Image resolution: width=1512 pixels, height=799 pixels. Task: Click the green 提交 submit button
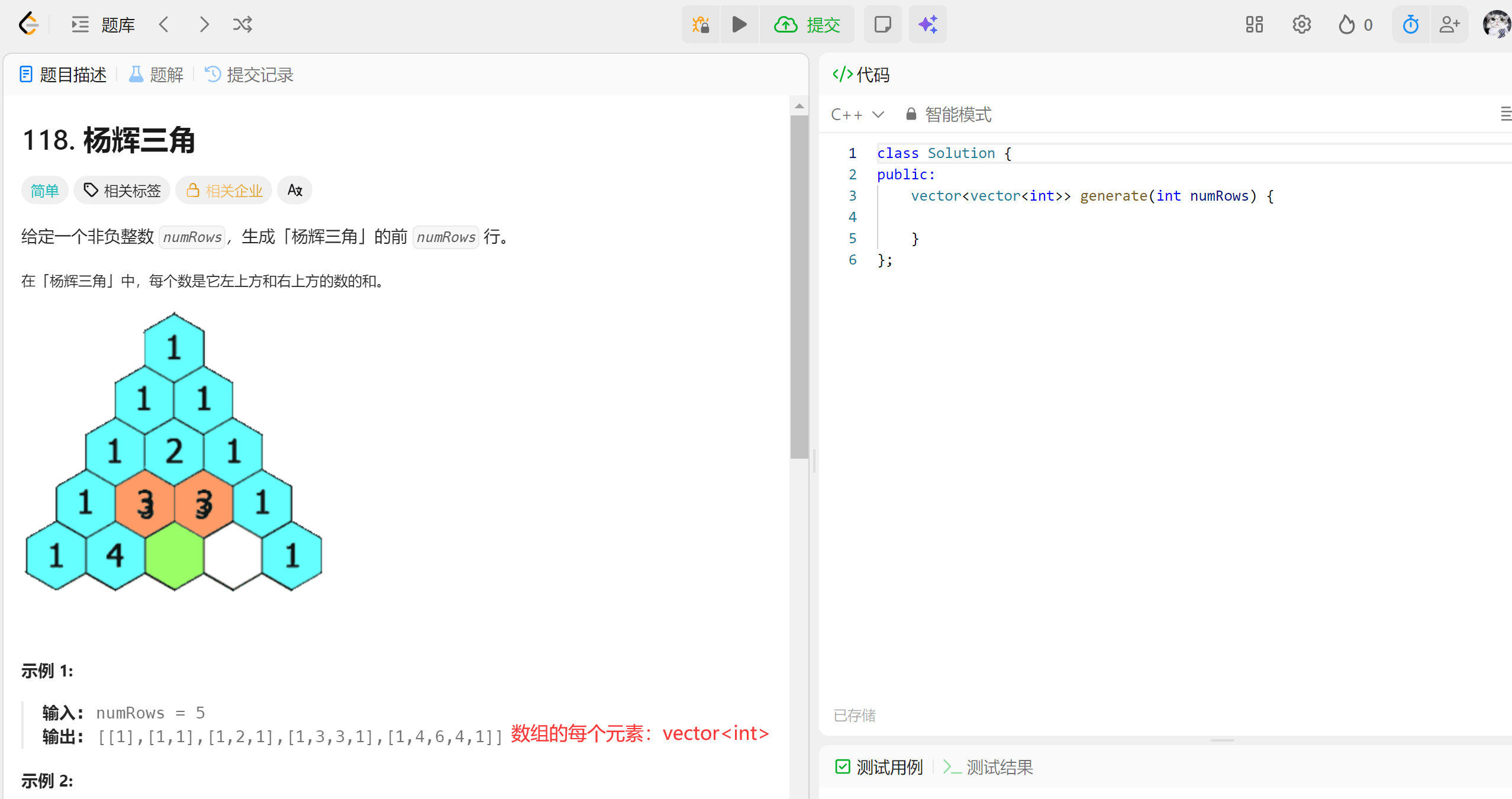coord(807,24)
